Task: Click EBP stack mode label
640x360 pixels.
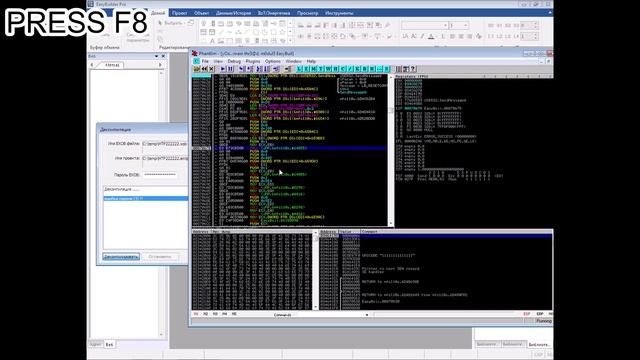Action: (x=540, y=314)
